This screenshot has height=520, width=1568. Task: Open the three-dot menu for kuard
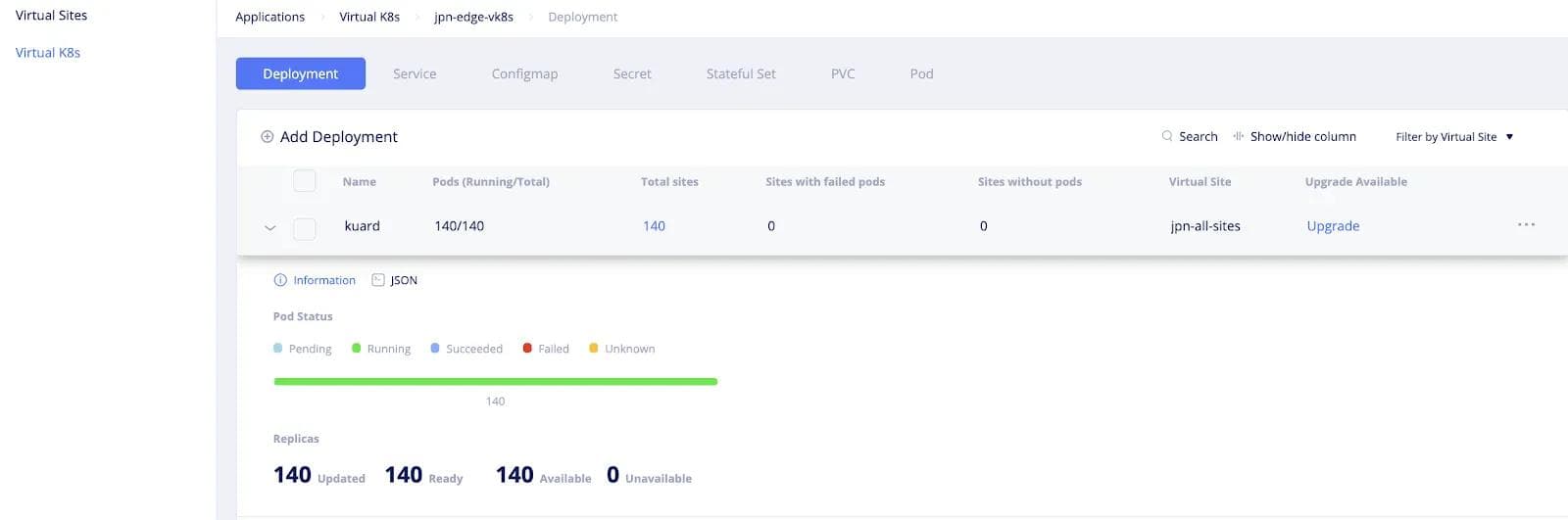click(x=1526, y=225)
